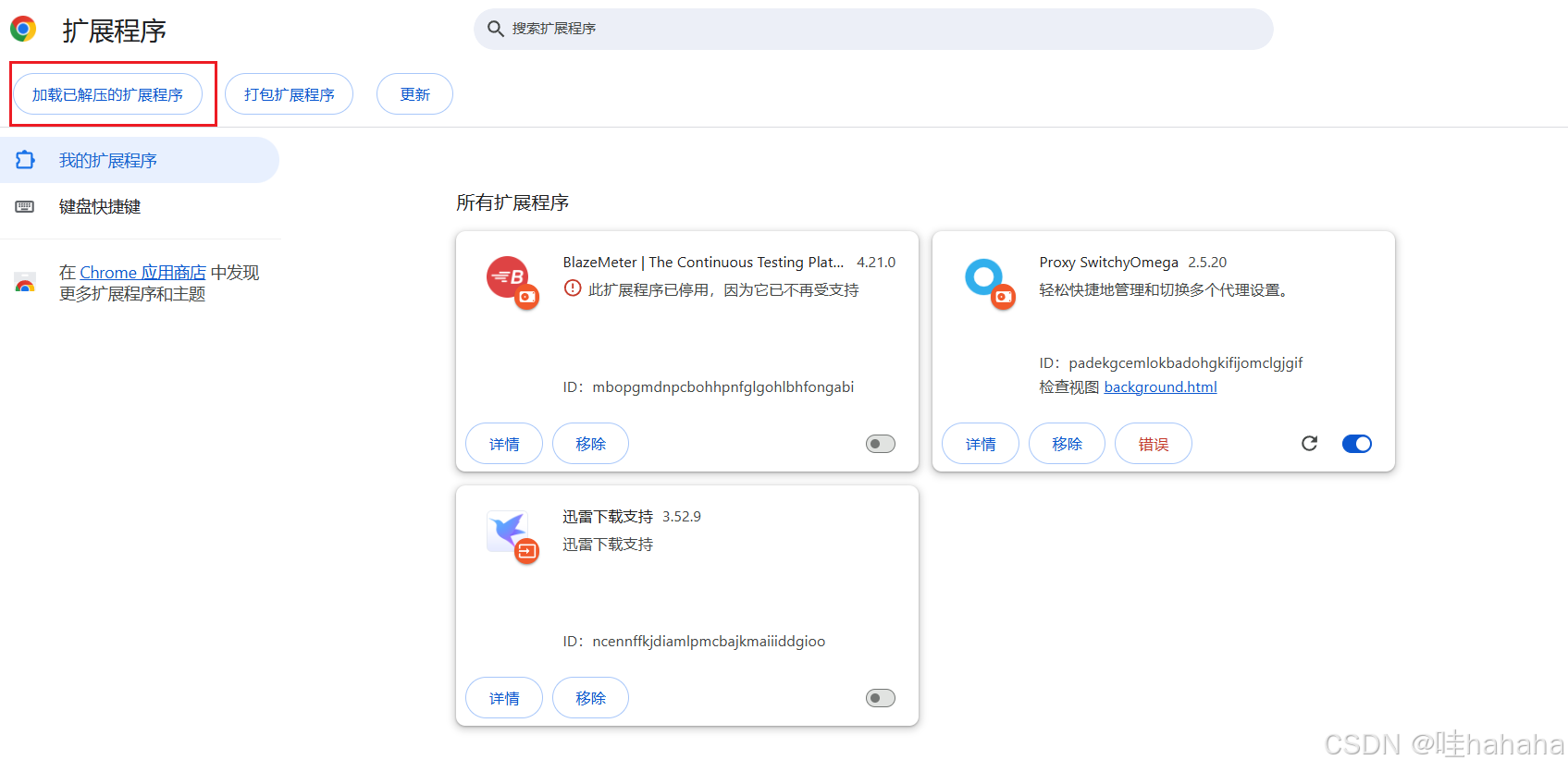Click 移除 for BlazeMeter
Screen dimensions: 1568x772
[590, 444]
